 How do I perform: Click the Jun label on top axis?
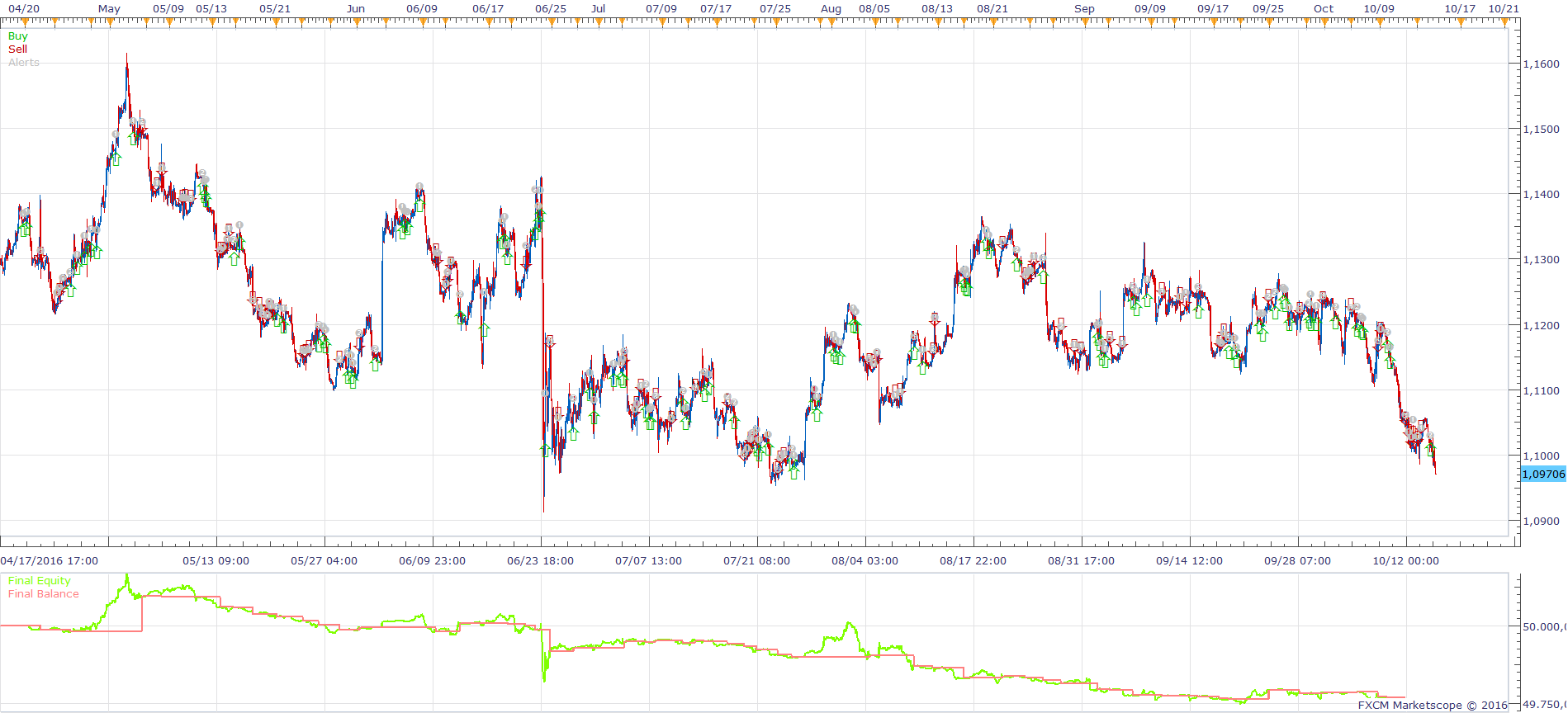pyautogui.click(x=356, y=9)
